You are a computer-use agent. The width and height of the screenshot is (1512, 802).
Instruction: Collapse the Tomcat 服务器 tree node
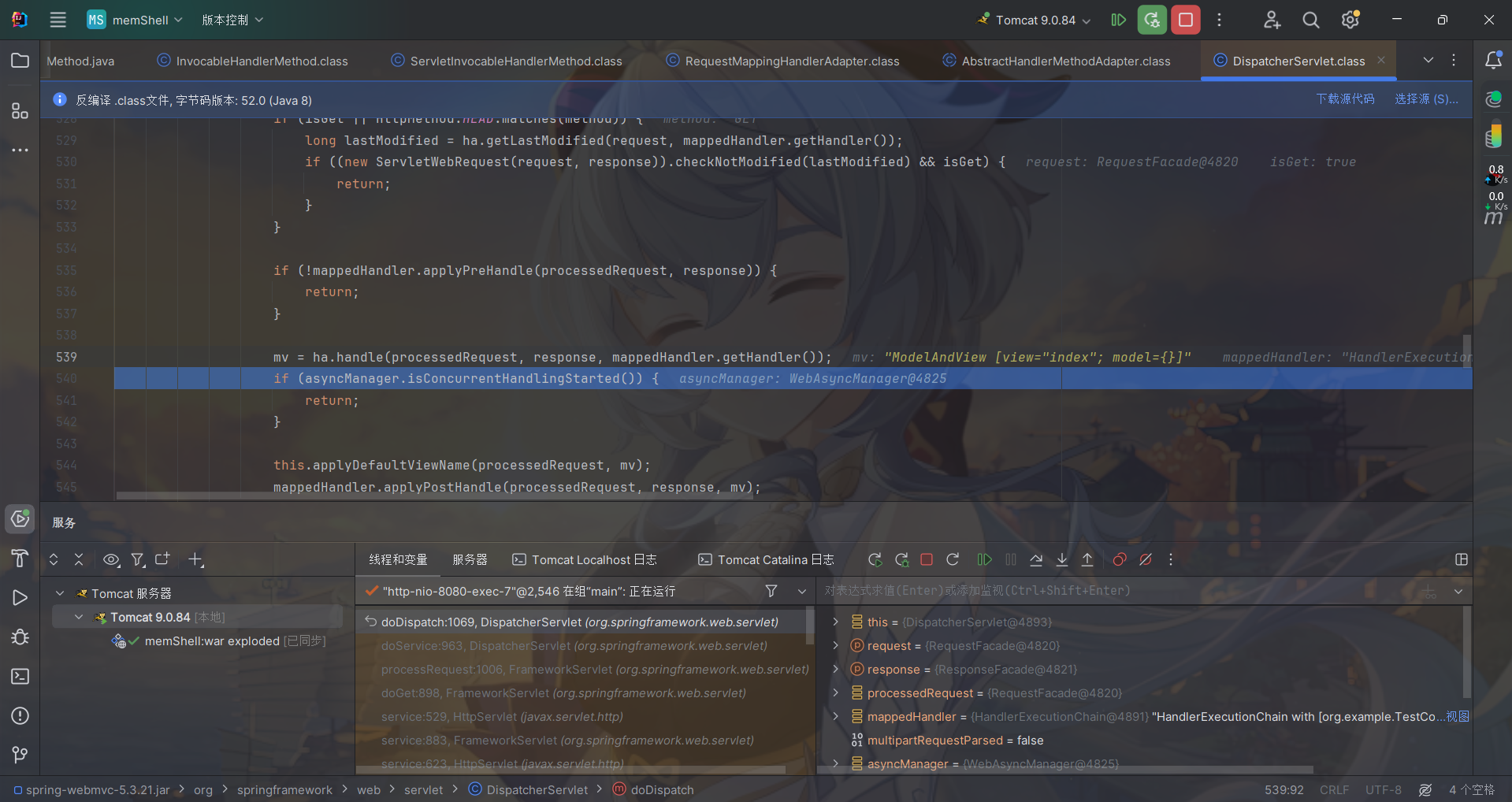pos(60,593)
